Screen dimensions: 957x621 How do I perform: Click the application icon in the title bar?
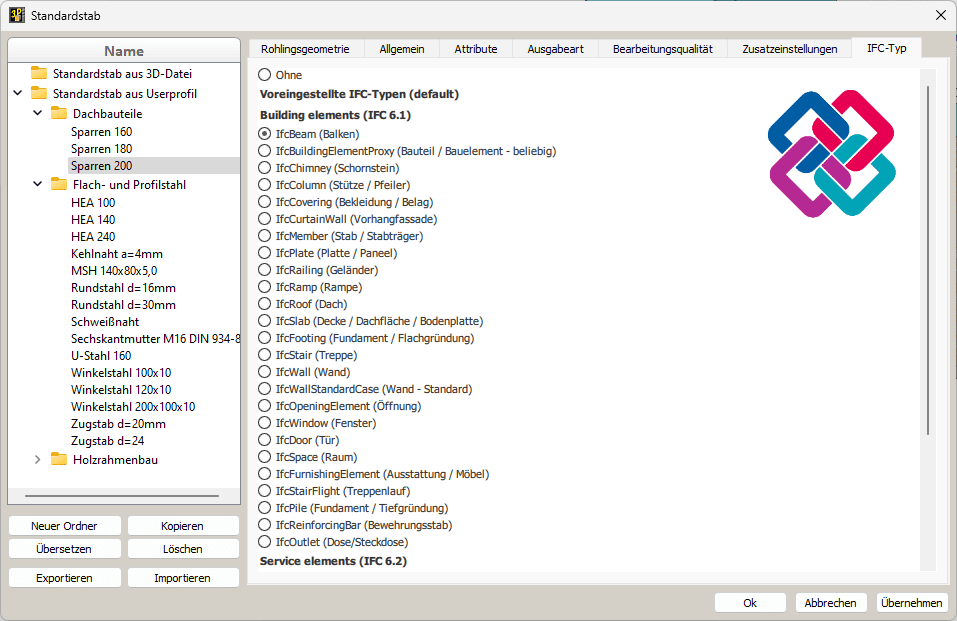click(x=15, y=15)
